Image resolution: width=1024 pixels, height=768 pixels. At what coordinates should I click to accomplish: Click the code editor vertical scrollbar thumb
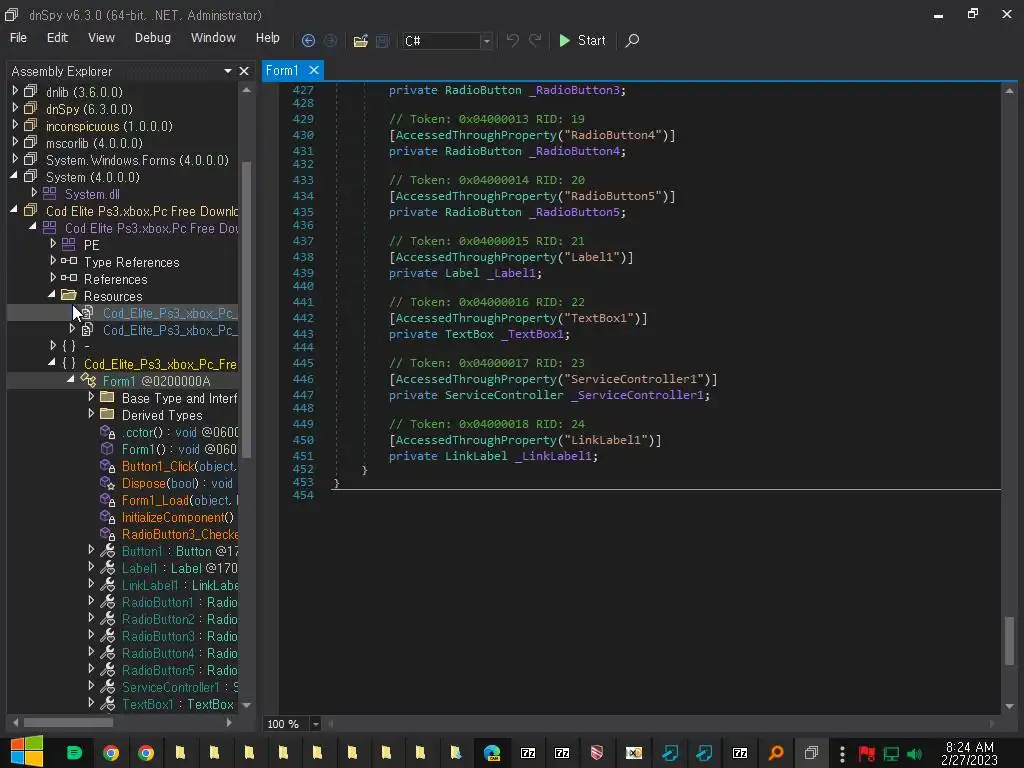[1009, 640]
